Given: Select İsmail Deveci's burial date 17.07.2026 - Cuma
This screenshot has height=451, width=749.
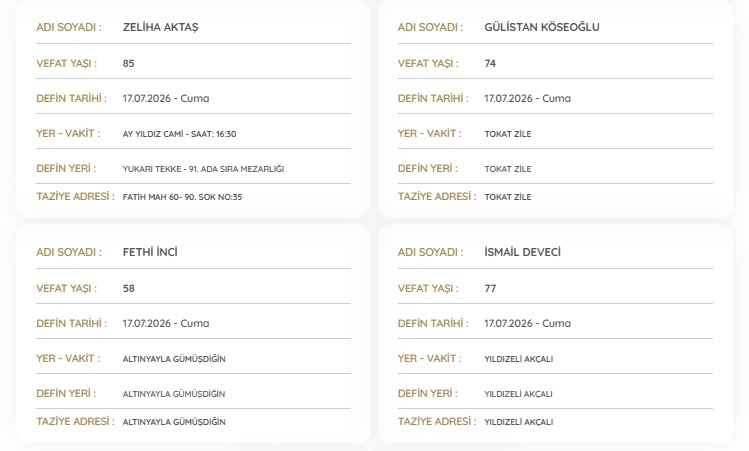Looking at the screenshot, I should pos(527,323).
